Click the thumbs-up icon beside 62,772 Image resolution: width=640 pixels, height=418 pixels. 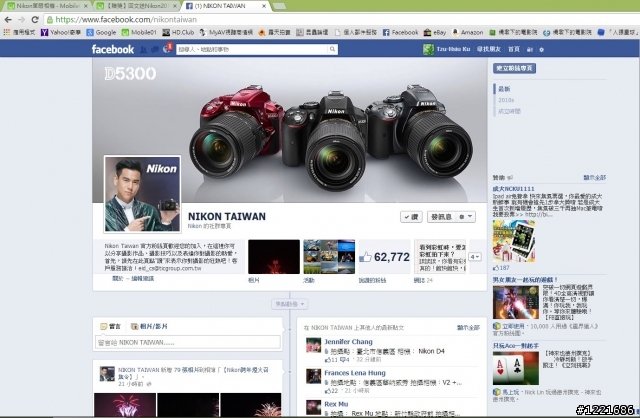tap(365, 257)
